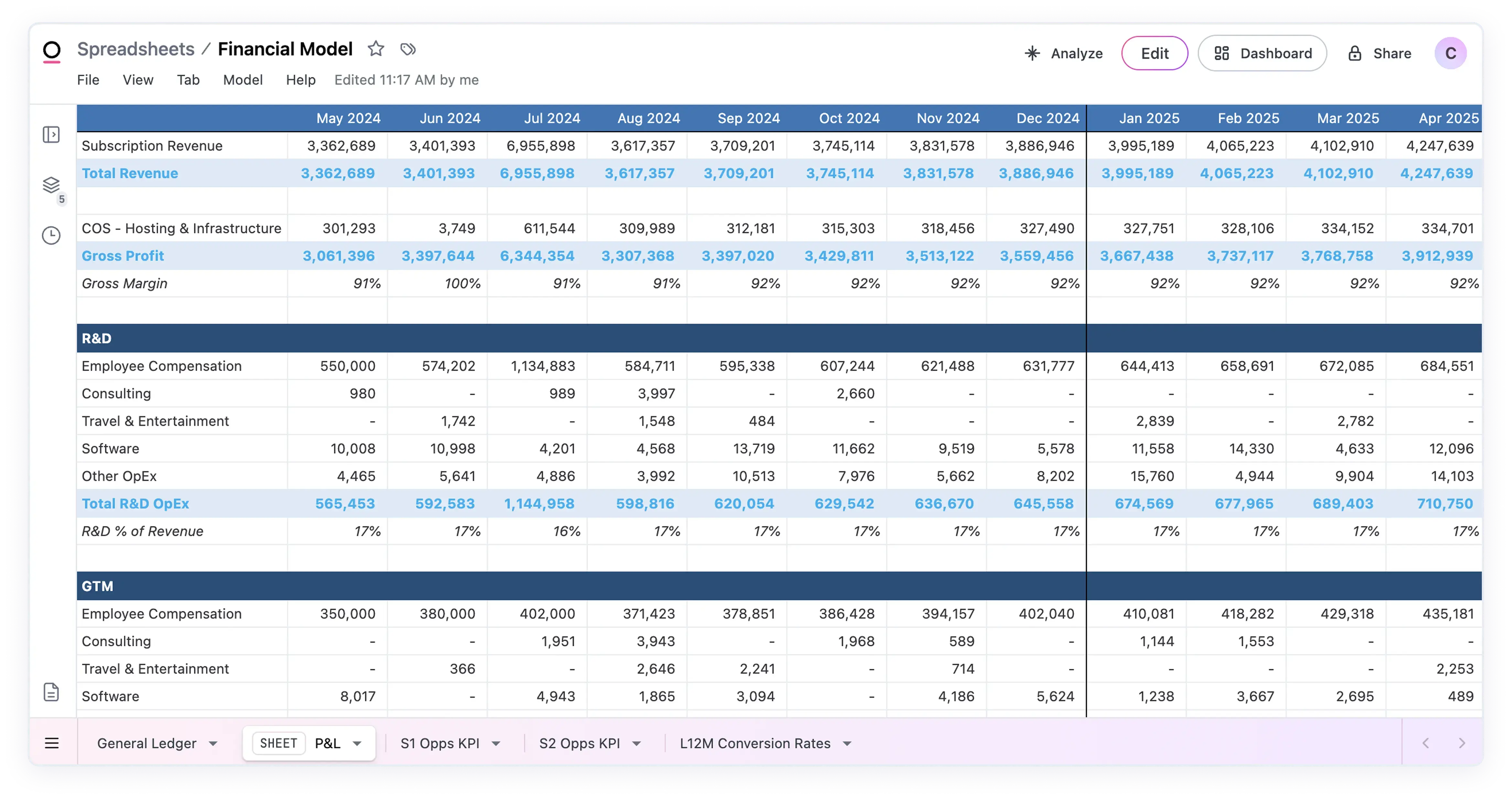
Task: Switch to the L12M Conversion Rates tab
Action: tap(755, 743)
